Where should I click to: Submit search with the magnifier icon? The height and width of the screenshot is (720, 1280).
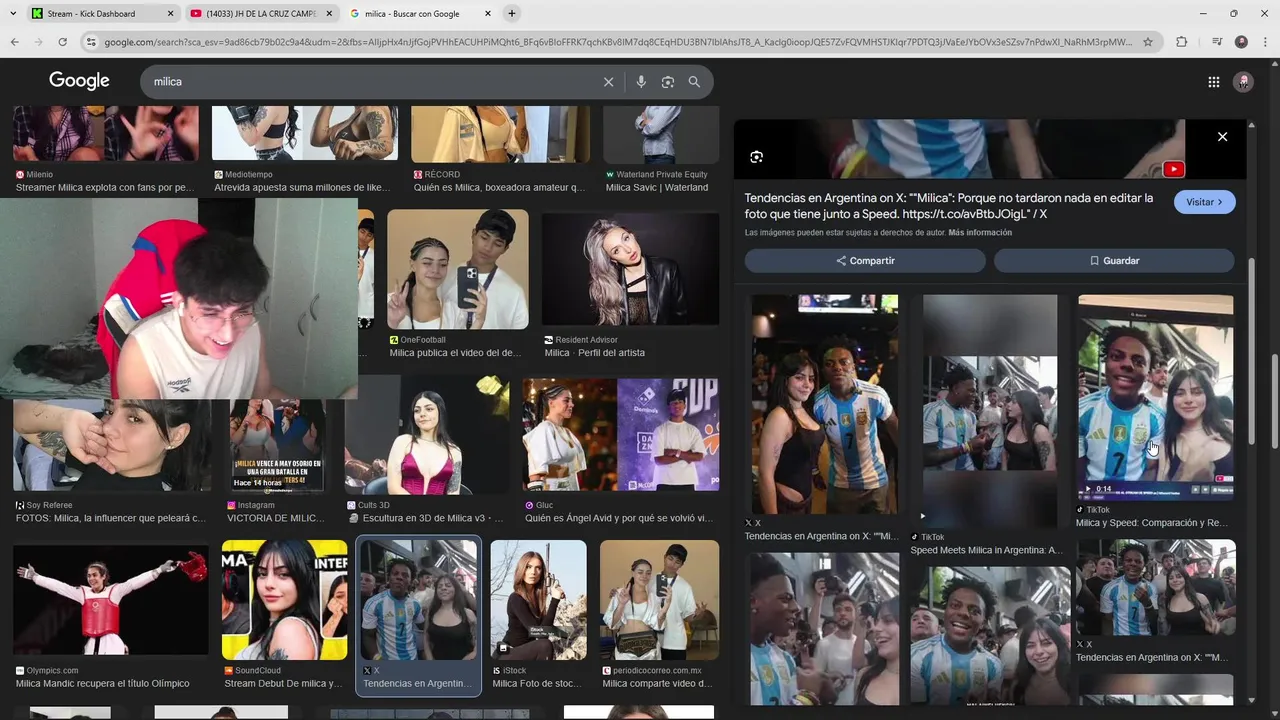pyautogui.click(x=694, y=82)
